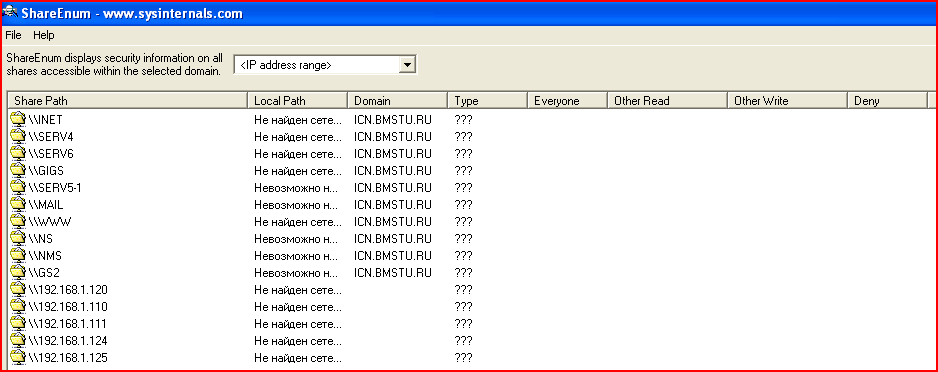Viewport: 938px width, 372px height.
Task: Select the \\192.168.1.124 share path text
Action: 68,341
